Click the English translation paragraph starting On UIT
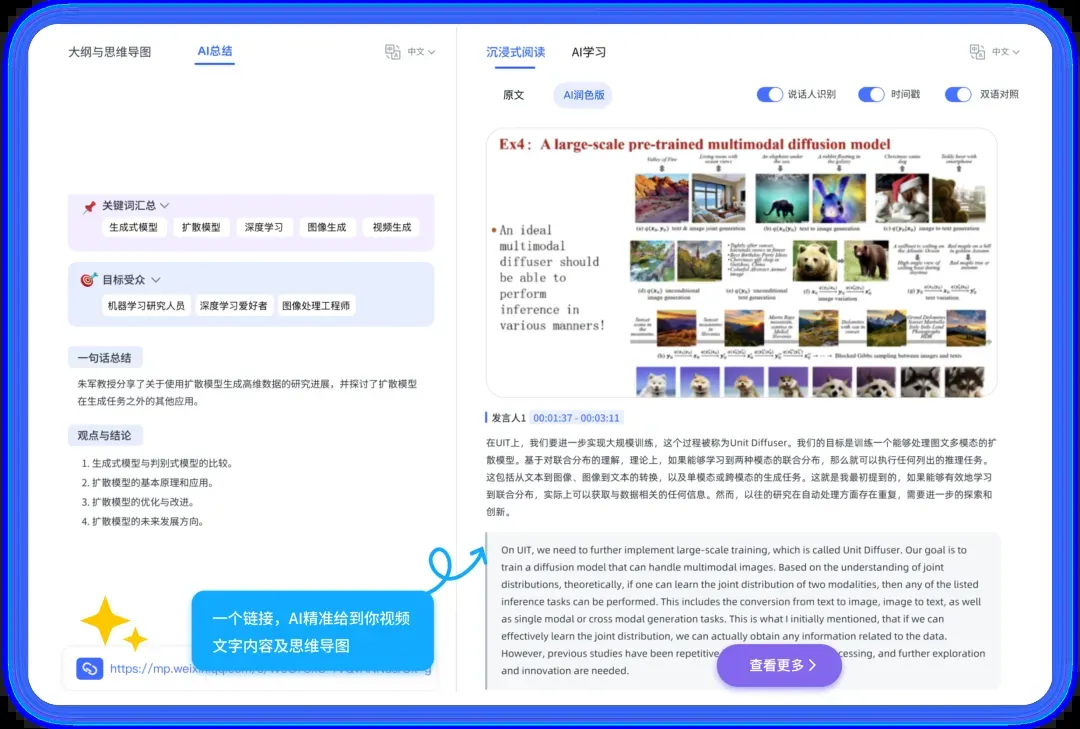 click(743, 610)
